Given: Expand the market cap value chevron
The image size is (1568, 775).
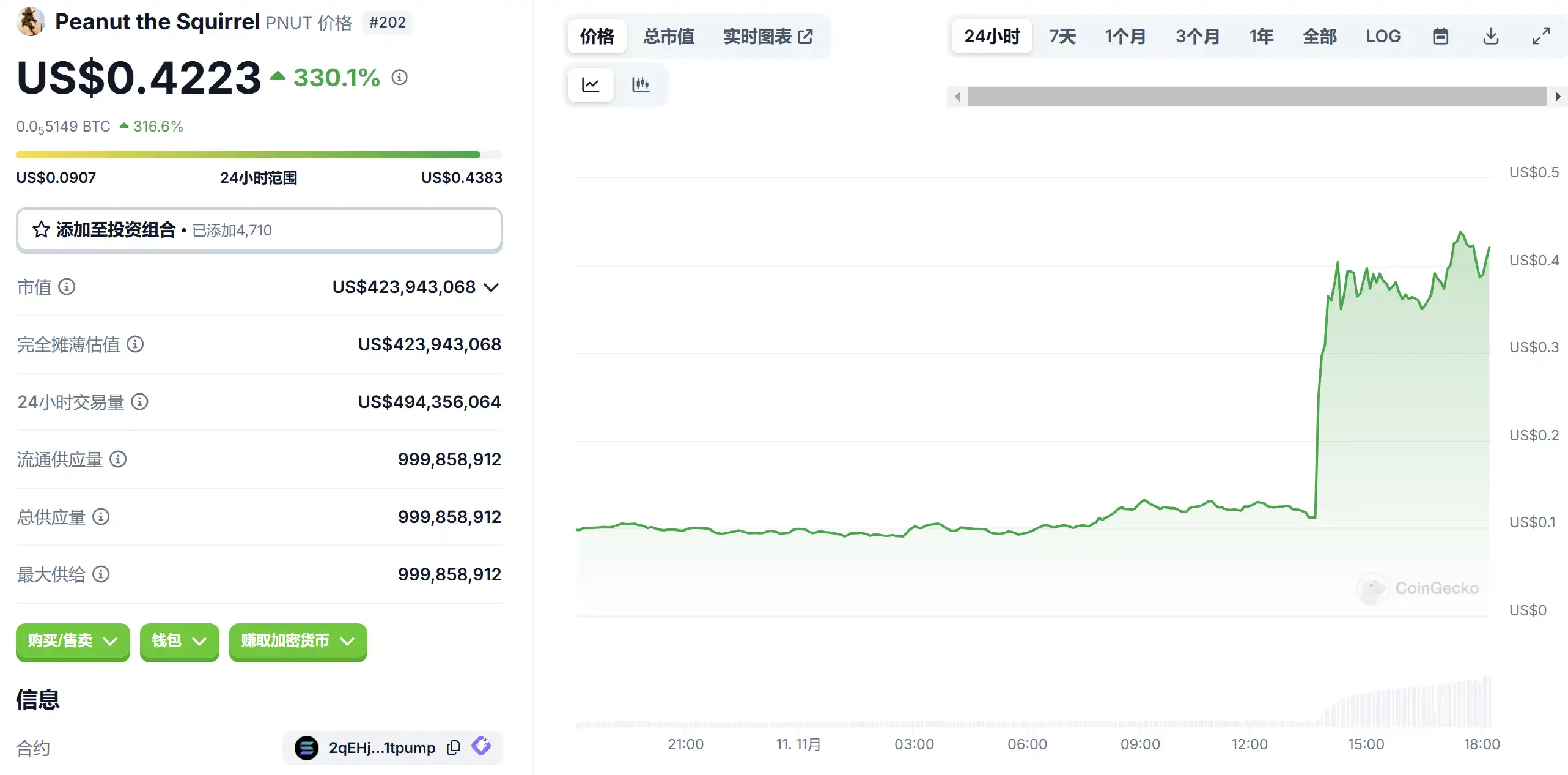Looking at the screenshot, I should [x=491, y=287].
